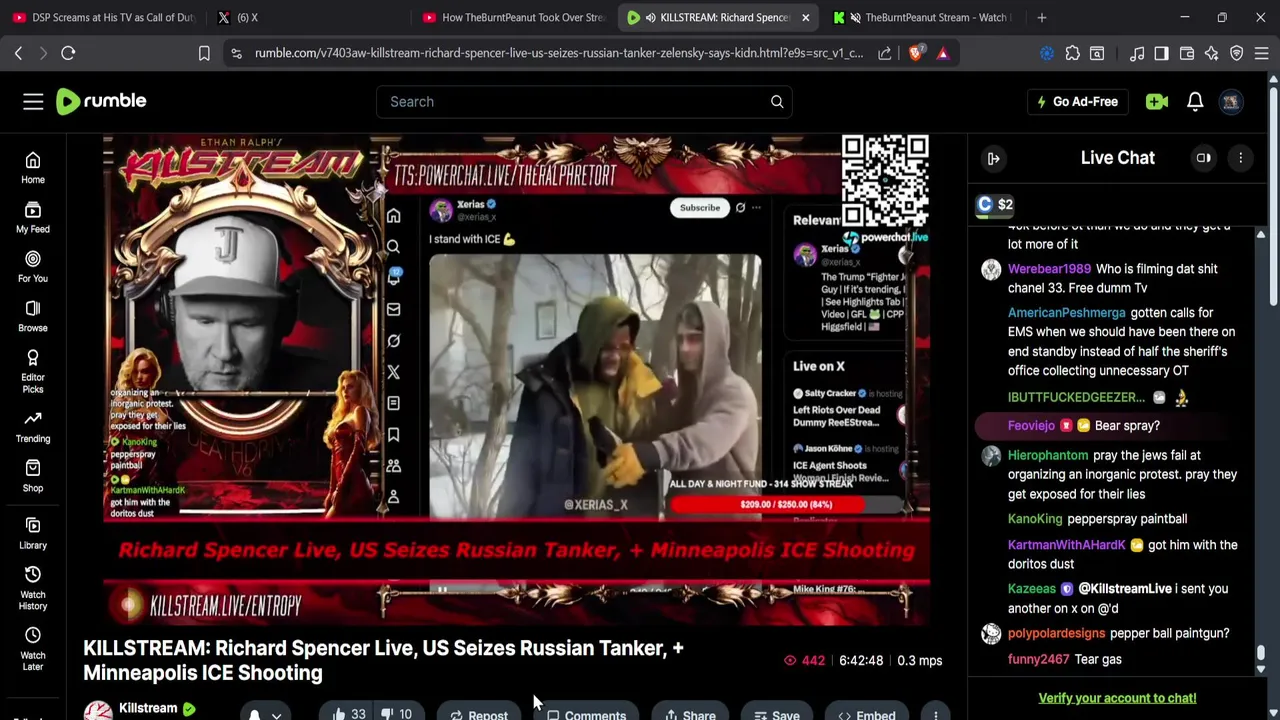The width and height of the screenshot is (1280, 720).
Task: Click the Brave wallet icon in toolbar
Action: [1187, 53]
